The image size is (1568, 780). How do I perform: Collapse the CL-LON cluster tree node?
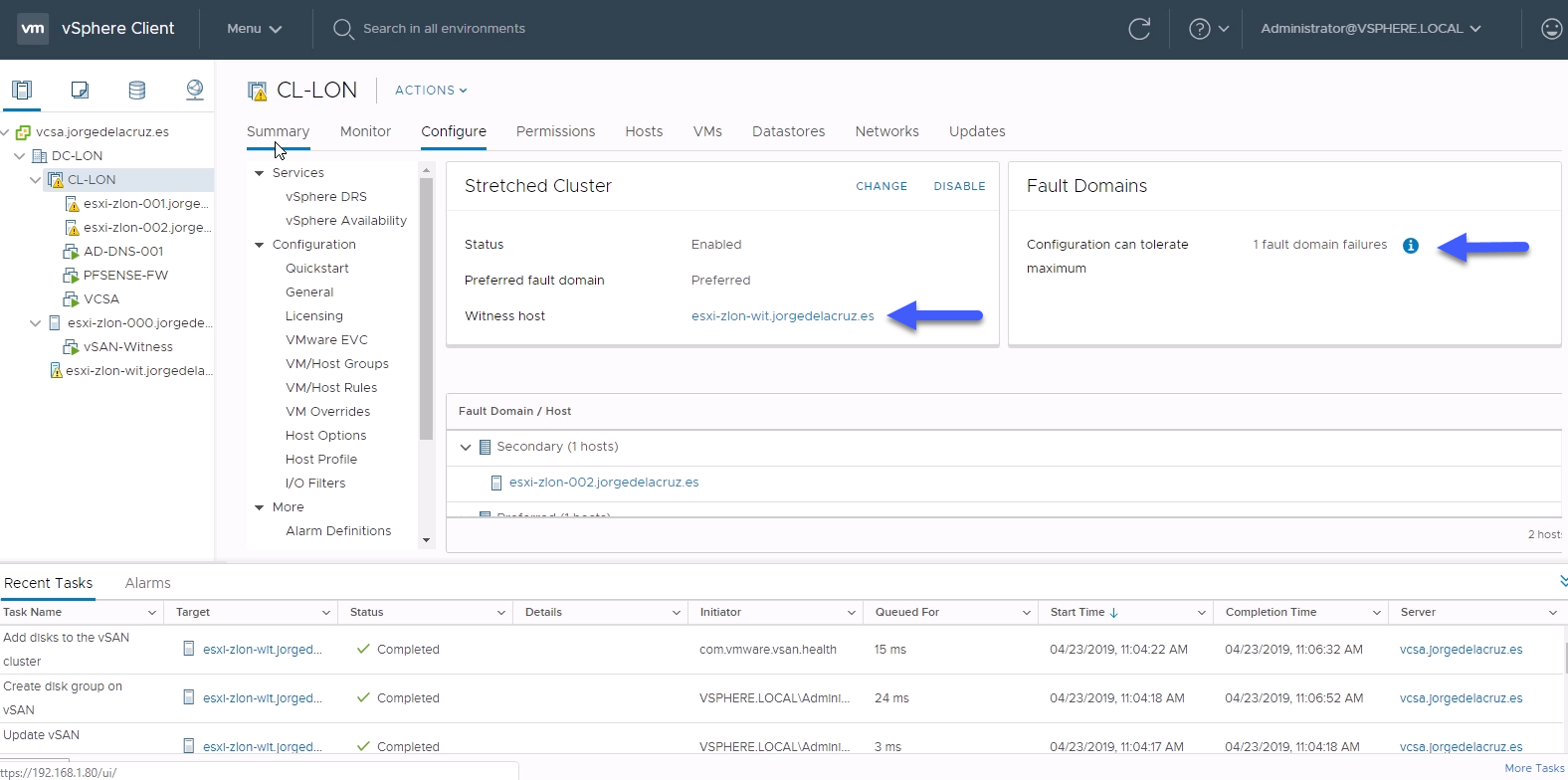point(35,180)
